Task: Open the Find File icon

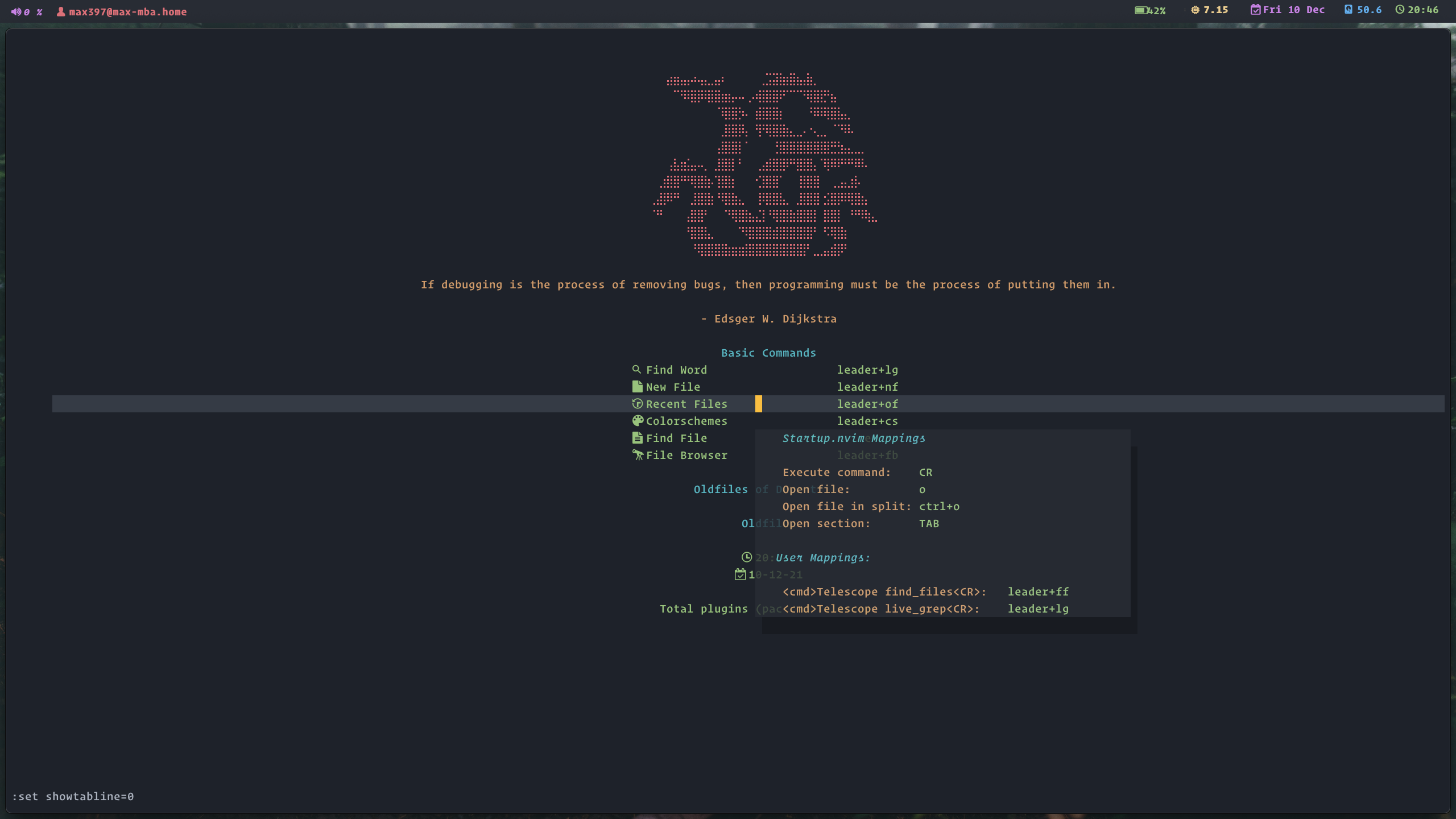Action: pyautogui.click(x=636, y=438)
